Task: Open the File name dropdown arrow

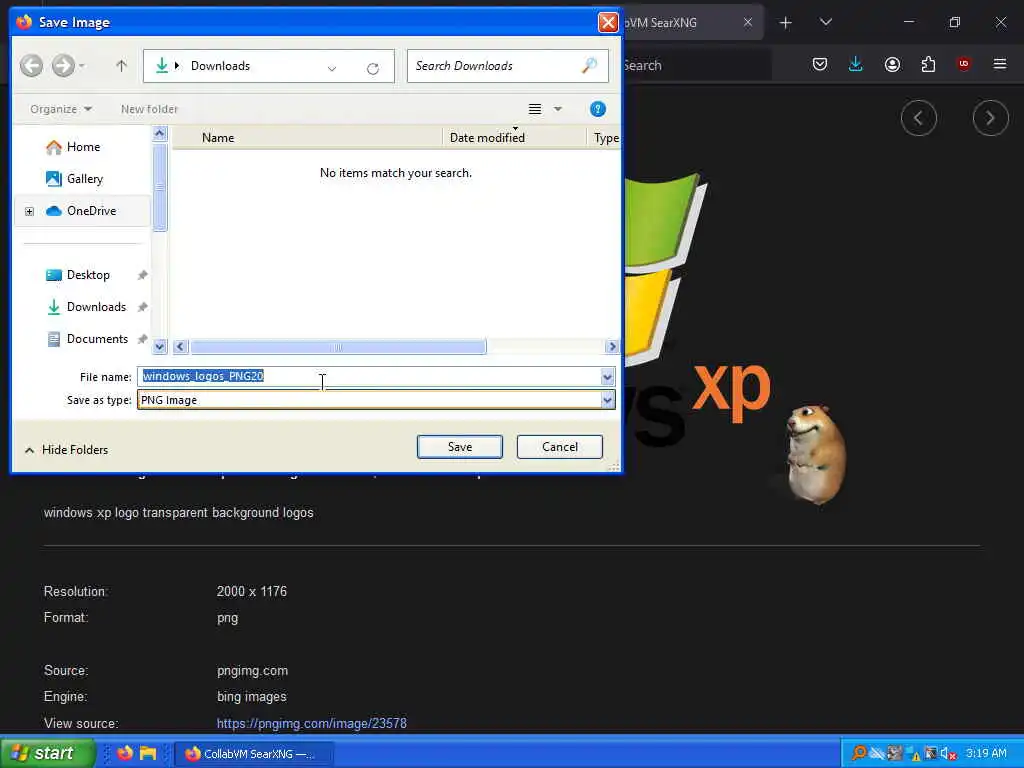Action: [x=607, y=376]
